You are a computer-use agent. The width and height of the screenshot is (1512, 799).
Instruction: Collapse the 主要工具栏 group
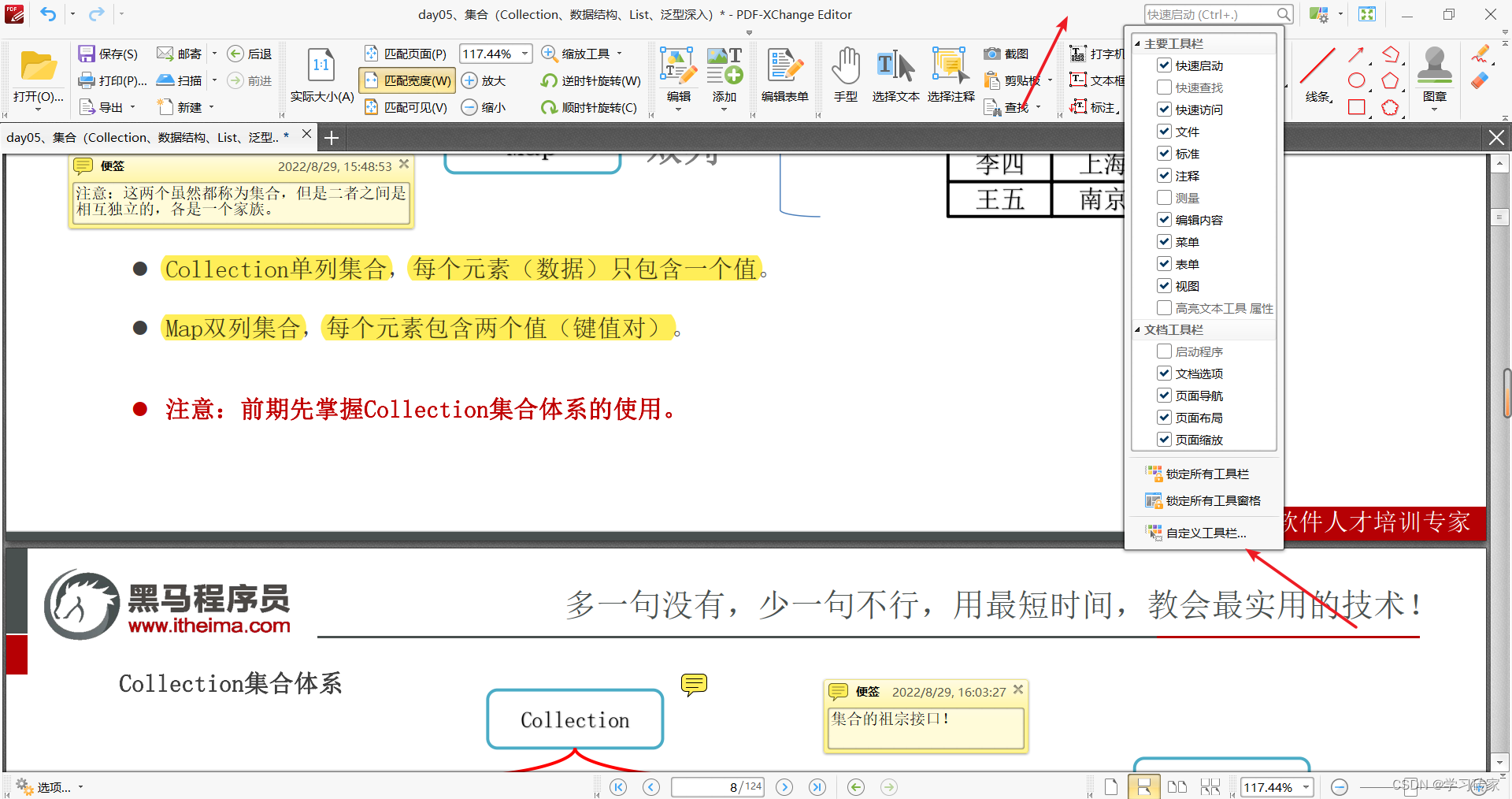[x=1137, y=44]
